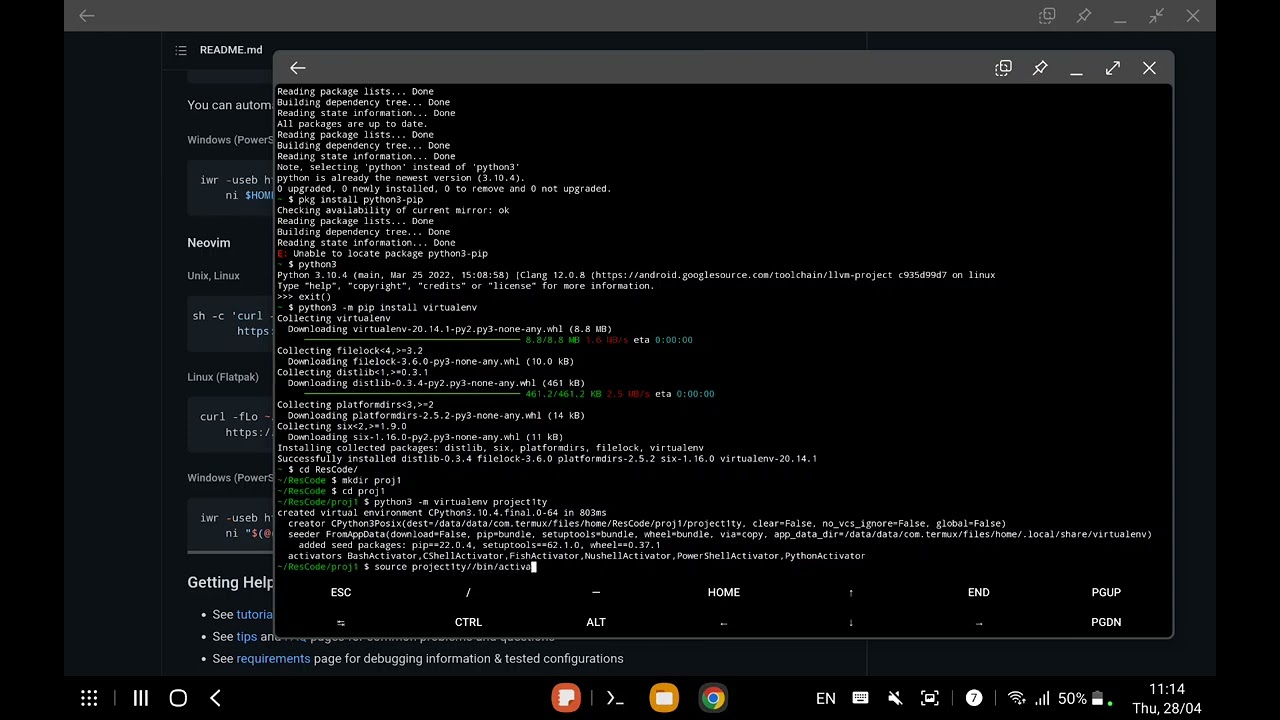Viewport: 1280px width, 720px height.
Task: Tap the Home circle navigation button
Action: [x=178, y=698]
